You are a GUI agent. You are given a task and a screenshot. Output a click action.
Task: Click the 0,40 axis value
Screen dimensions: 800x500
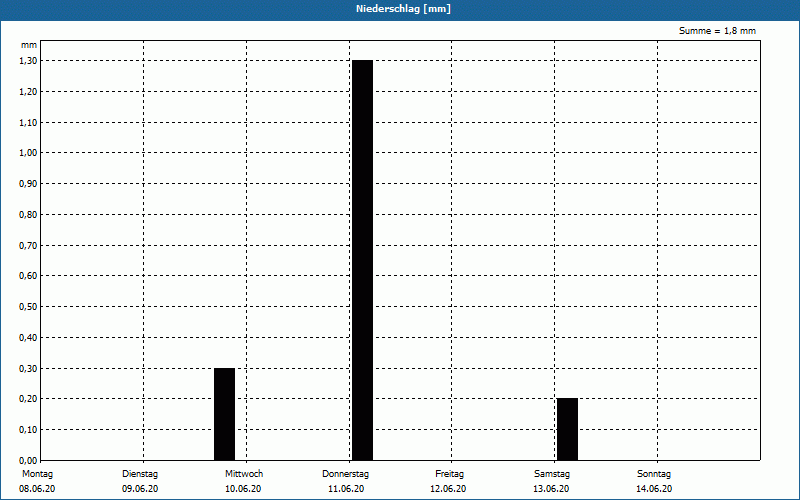coord(28,338)
